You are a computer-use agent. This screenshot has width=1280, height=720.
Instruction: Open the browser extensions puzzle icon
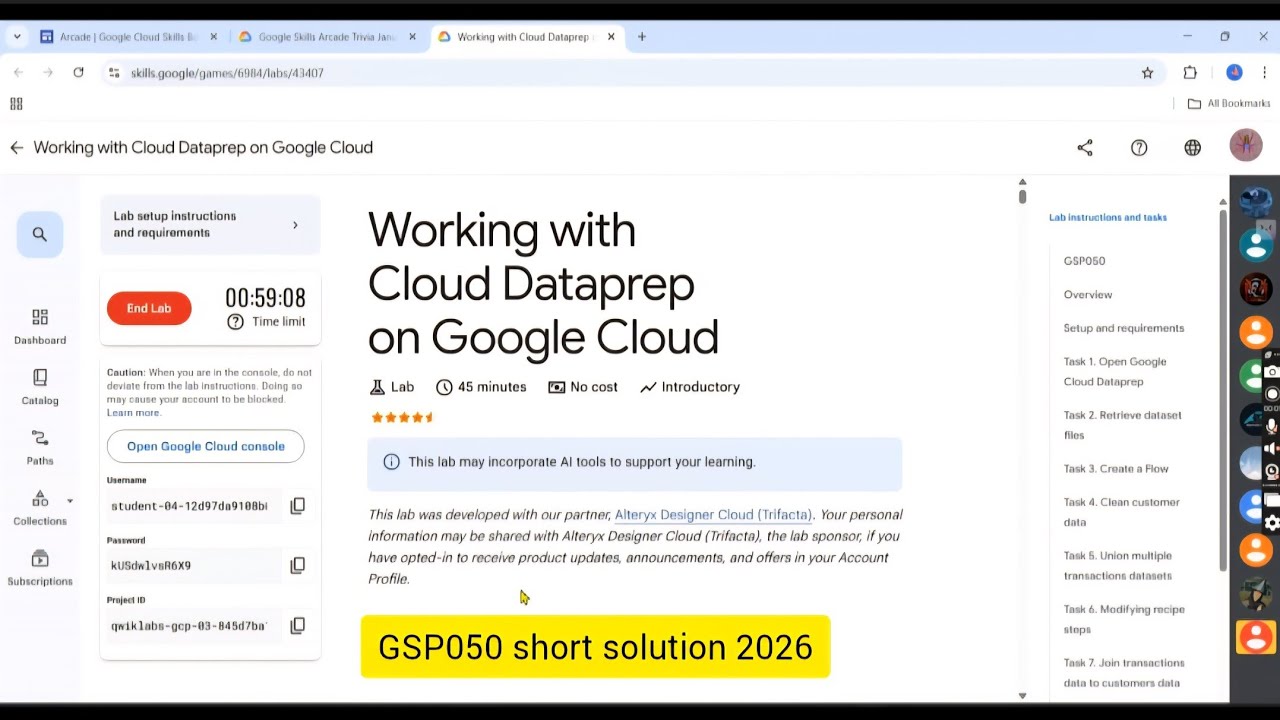pyautogui.click(x=1190, y=73)
